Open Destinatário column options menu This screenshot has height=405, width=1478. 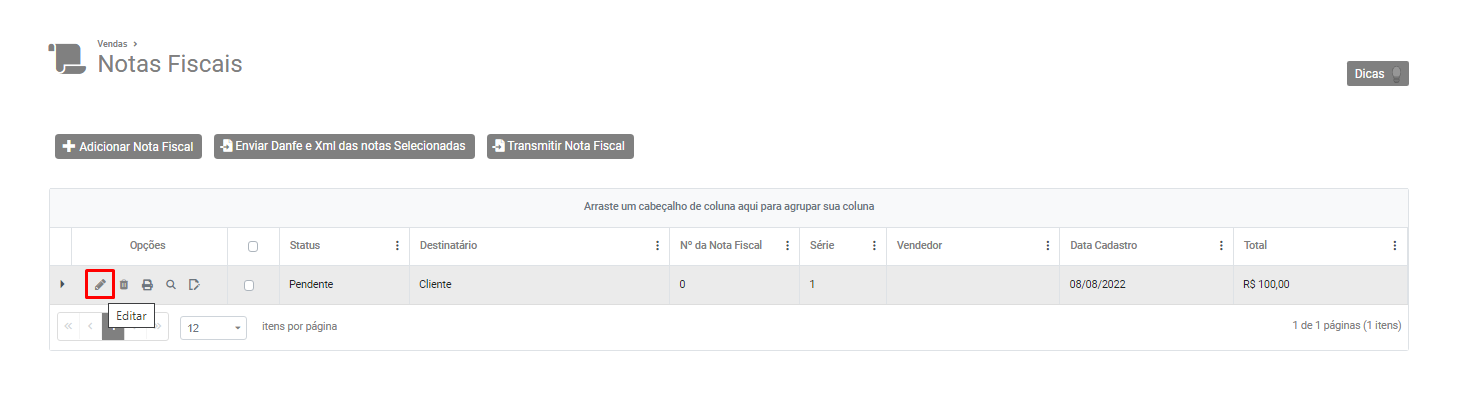click(657, 246)
